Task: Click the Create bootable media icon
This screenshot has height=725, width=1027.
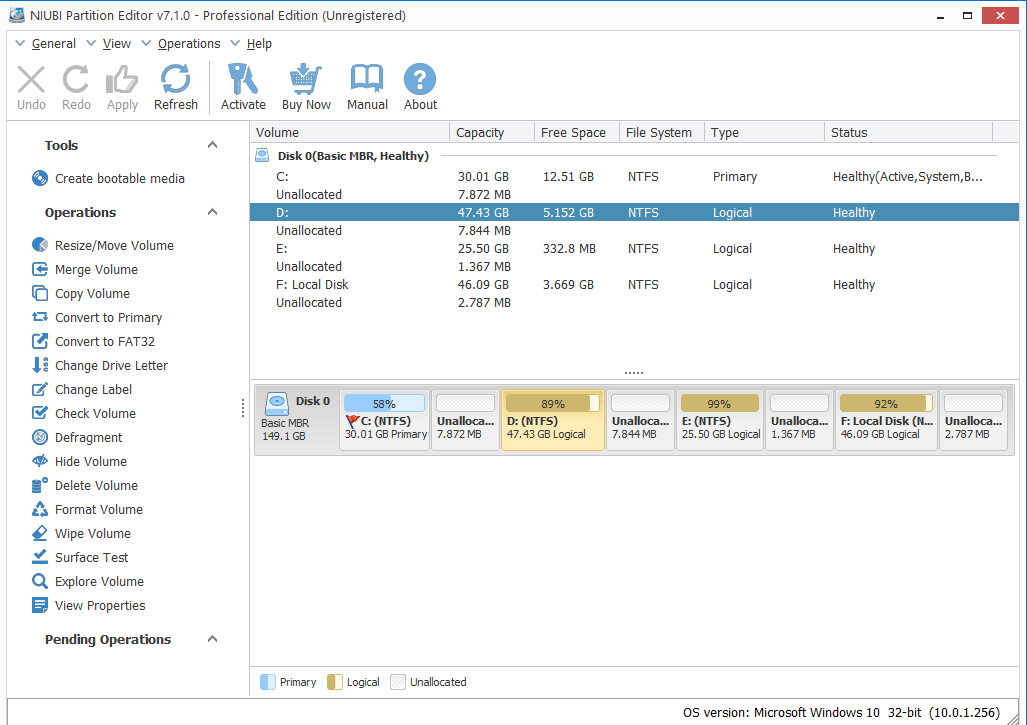Action: 40,178
